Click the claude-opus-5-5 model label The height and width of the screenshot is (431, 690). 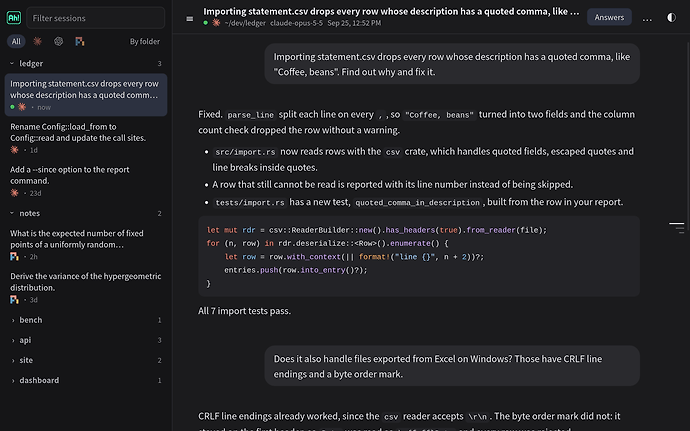tap(296, 23)
